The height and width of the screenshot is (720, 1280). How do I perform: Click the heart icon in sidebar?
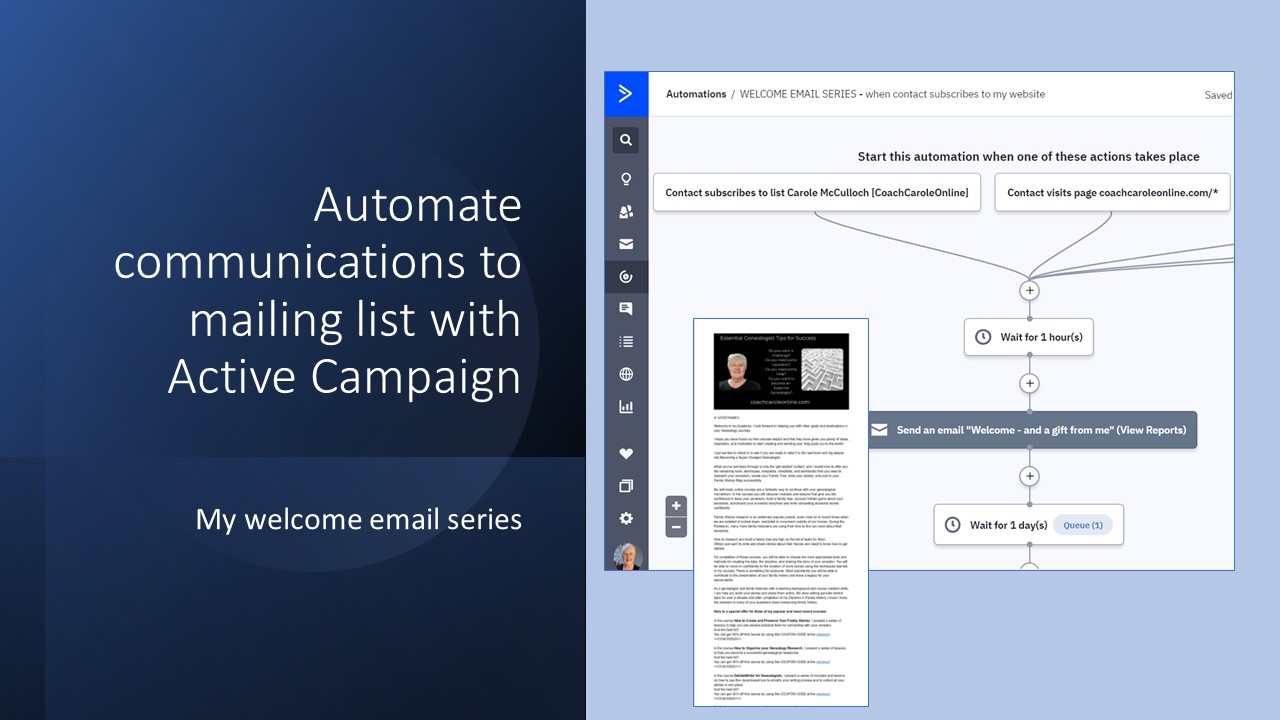point(626,454)
